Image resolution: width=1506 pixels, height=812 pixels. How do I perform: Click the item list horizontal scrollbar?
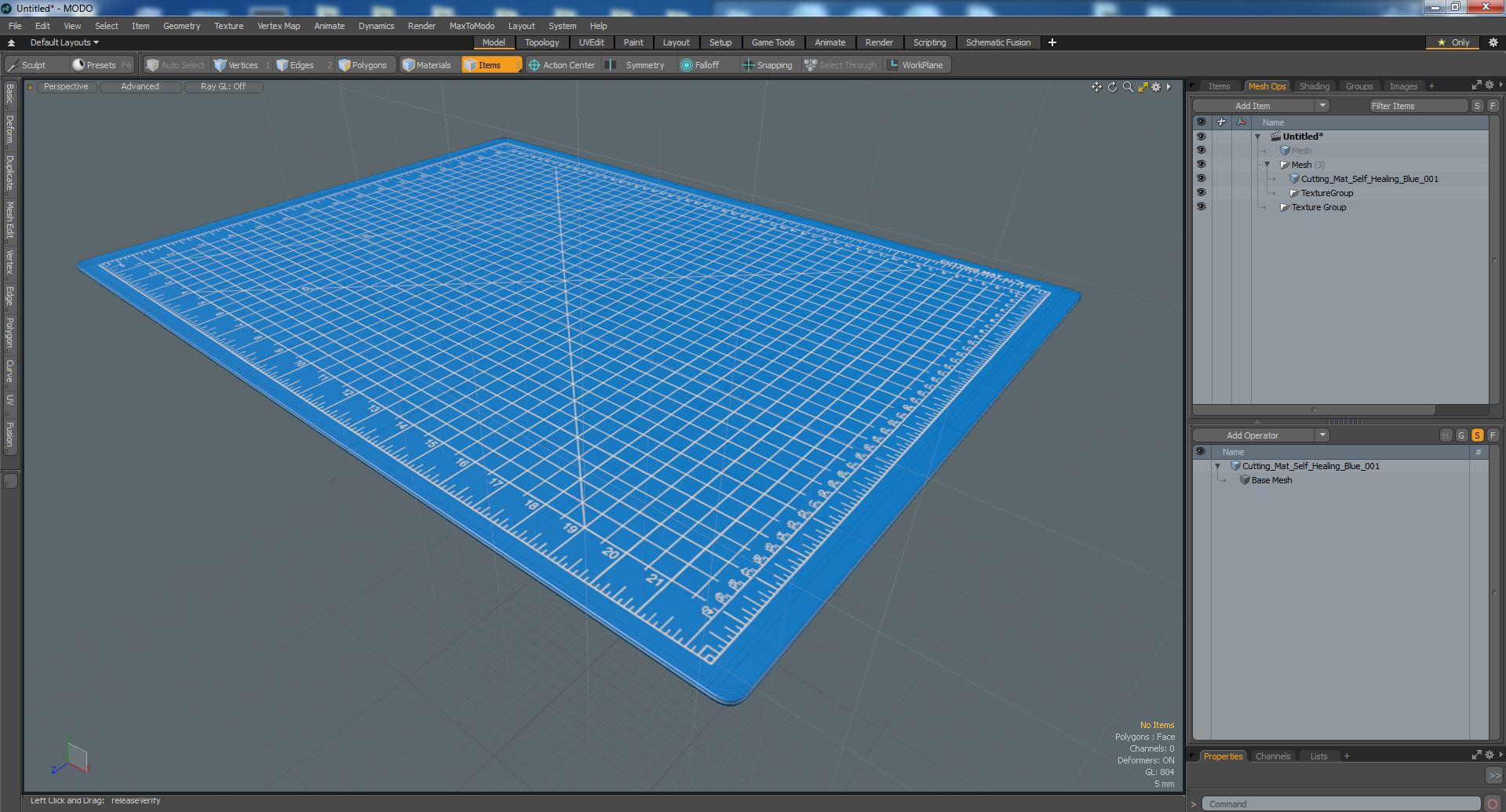pyautogui.click(x=1315, y=410)
